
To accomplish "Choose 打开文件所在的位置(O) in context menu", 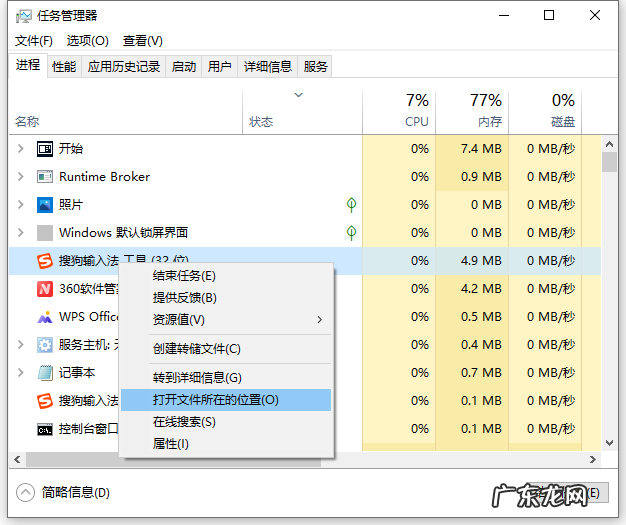I will pos(226,400).
